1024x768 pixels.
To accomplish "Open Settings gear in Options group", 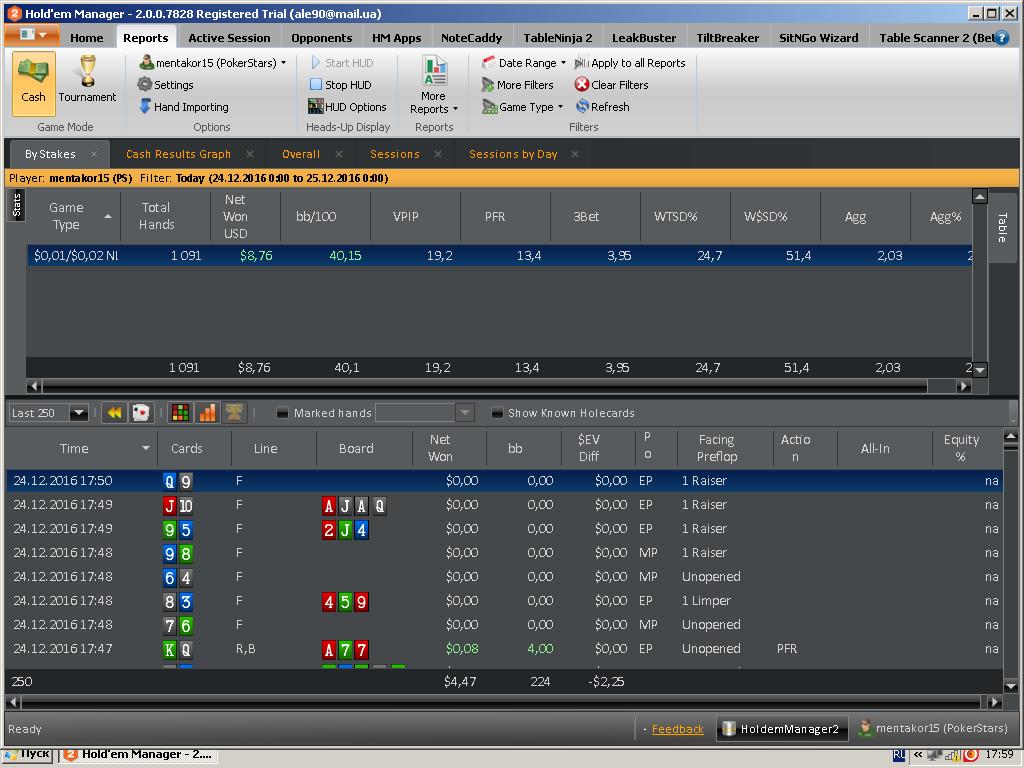I will click(x=166, y=85).
